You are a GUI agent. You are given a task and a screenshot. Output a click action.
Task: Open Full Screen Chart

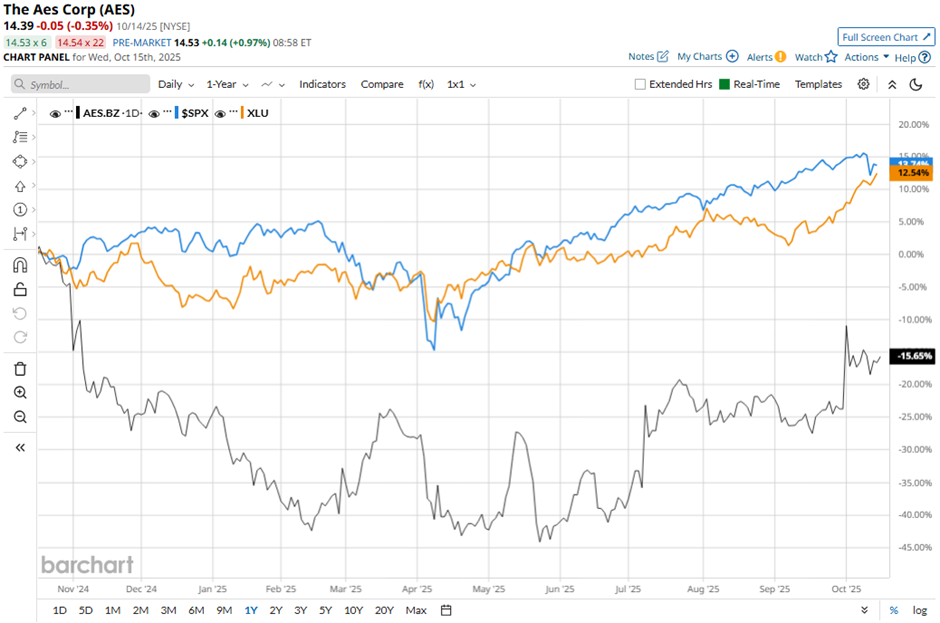(x=885, y=37)
